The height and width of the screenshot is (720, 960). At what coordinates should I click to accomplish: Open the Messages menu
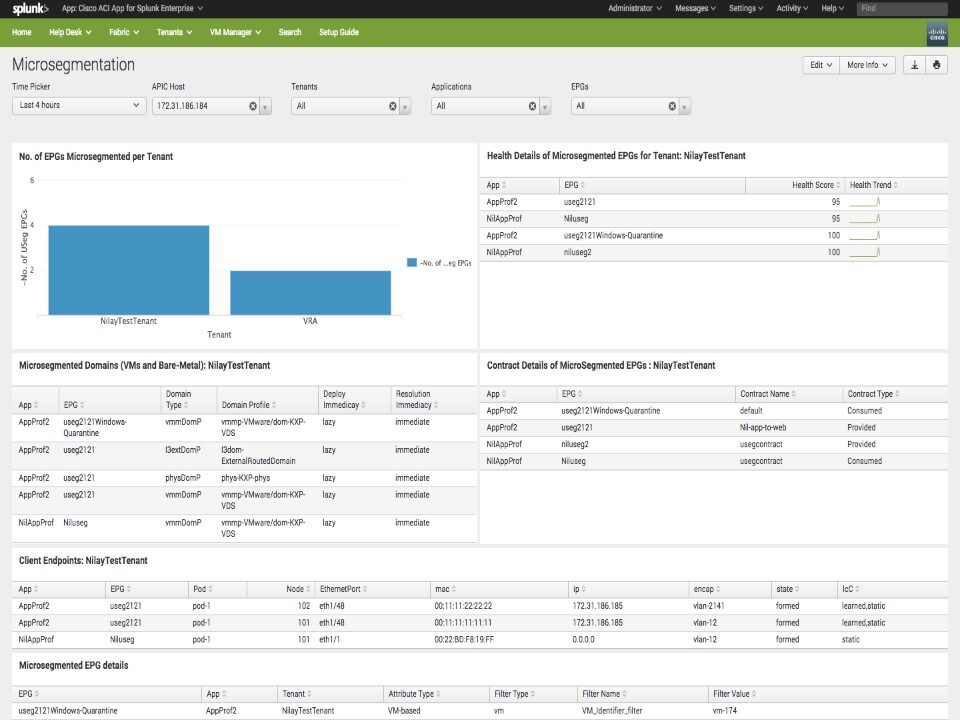point(695,9)
